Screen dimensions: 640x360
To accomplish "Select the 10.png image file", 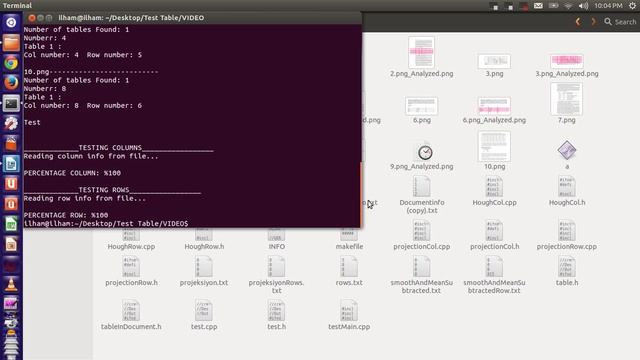I will 494,151.
